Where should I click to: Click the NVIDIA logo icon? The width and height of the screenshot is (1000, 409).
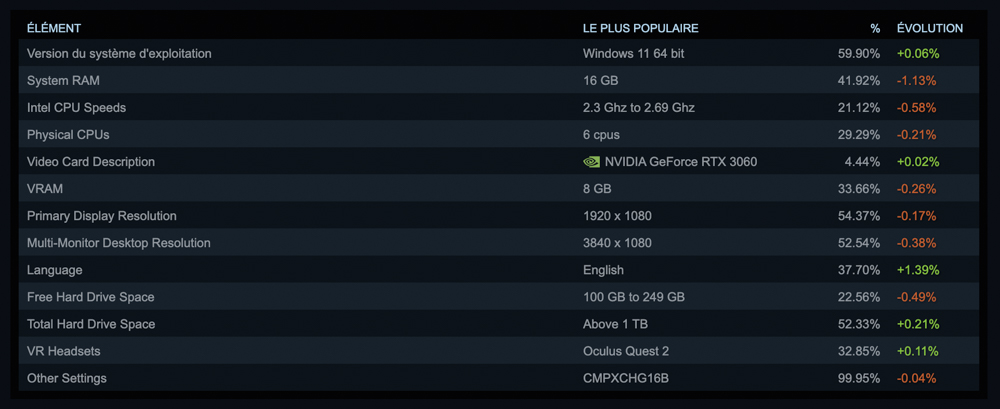point(591,162)
